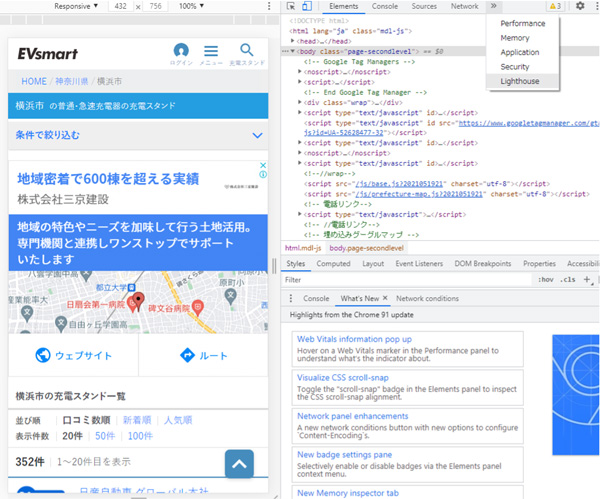Open the 100% zoom dropdown

[x=191, y=6]
